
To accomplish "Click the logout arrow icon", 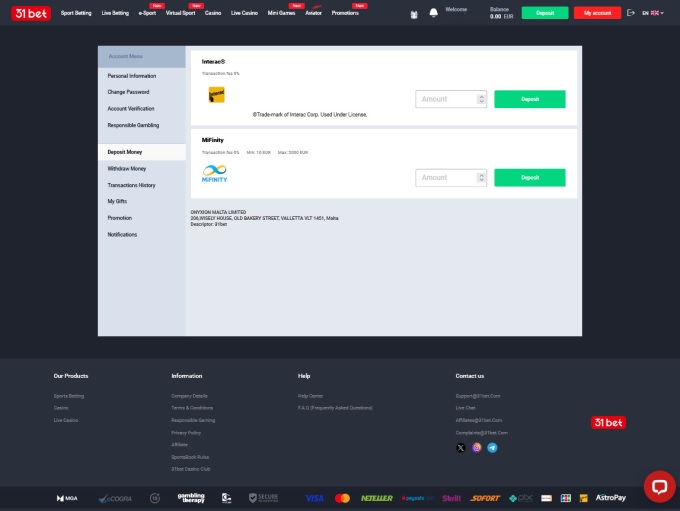I will [x=630, y=13].
